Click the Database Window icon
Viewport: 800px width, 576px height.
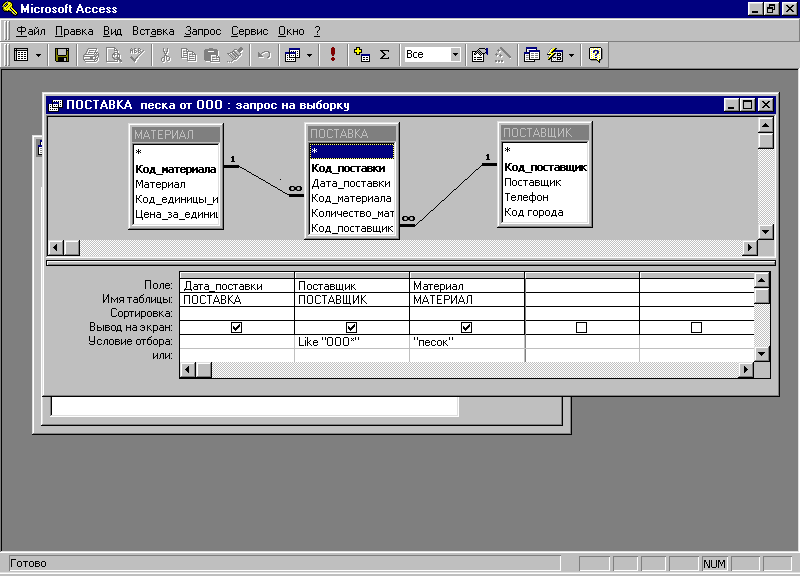pyautogui.click(x=532, y=55)
